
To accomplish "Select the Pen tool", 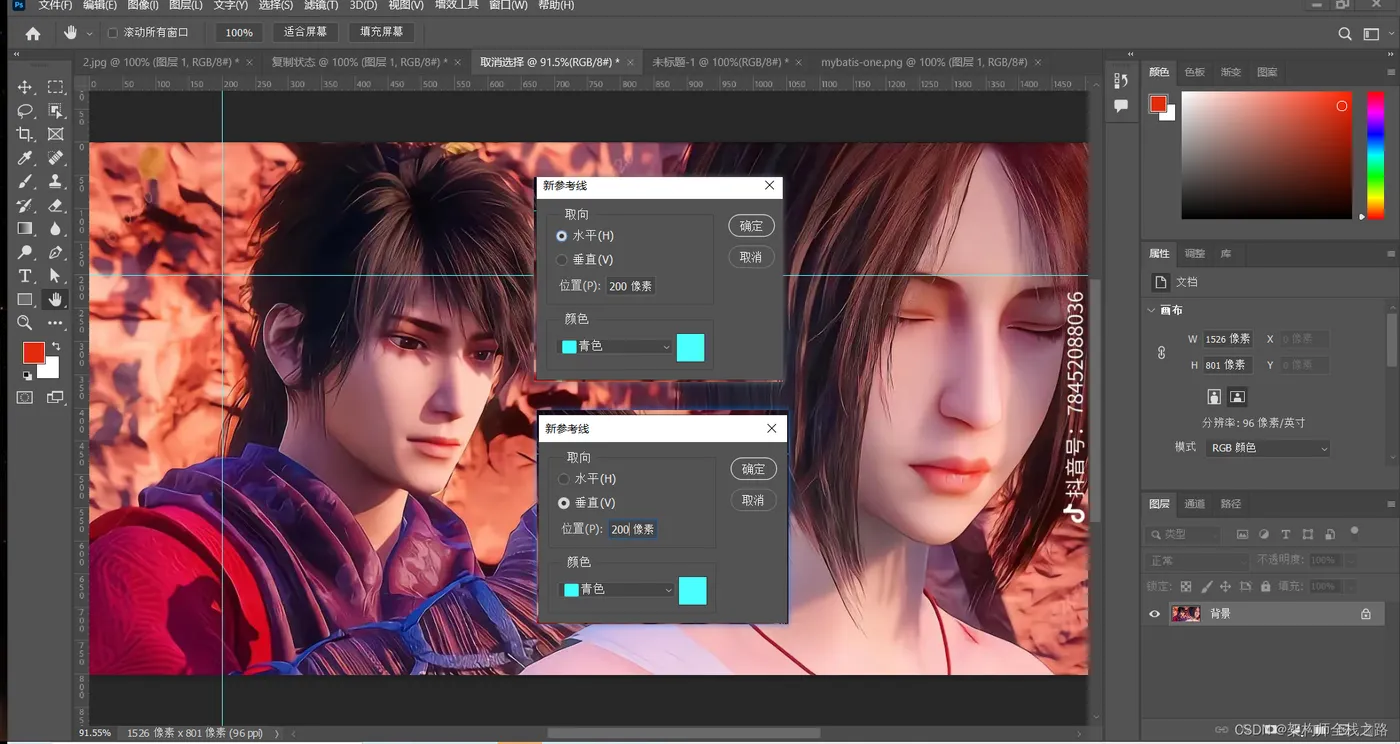I will (55, 253).
